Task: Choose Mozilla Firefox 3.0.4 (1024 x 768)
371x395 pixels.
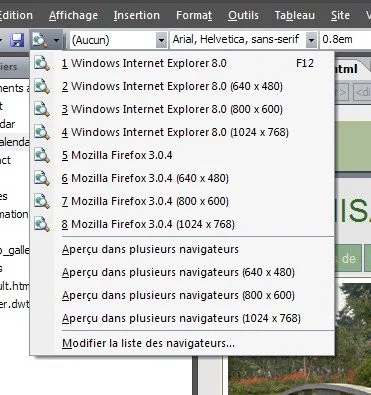Action: [x=182, y=224]
